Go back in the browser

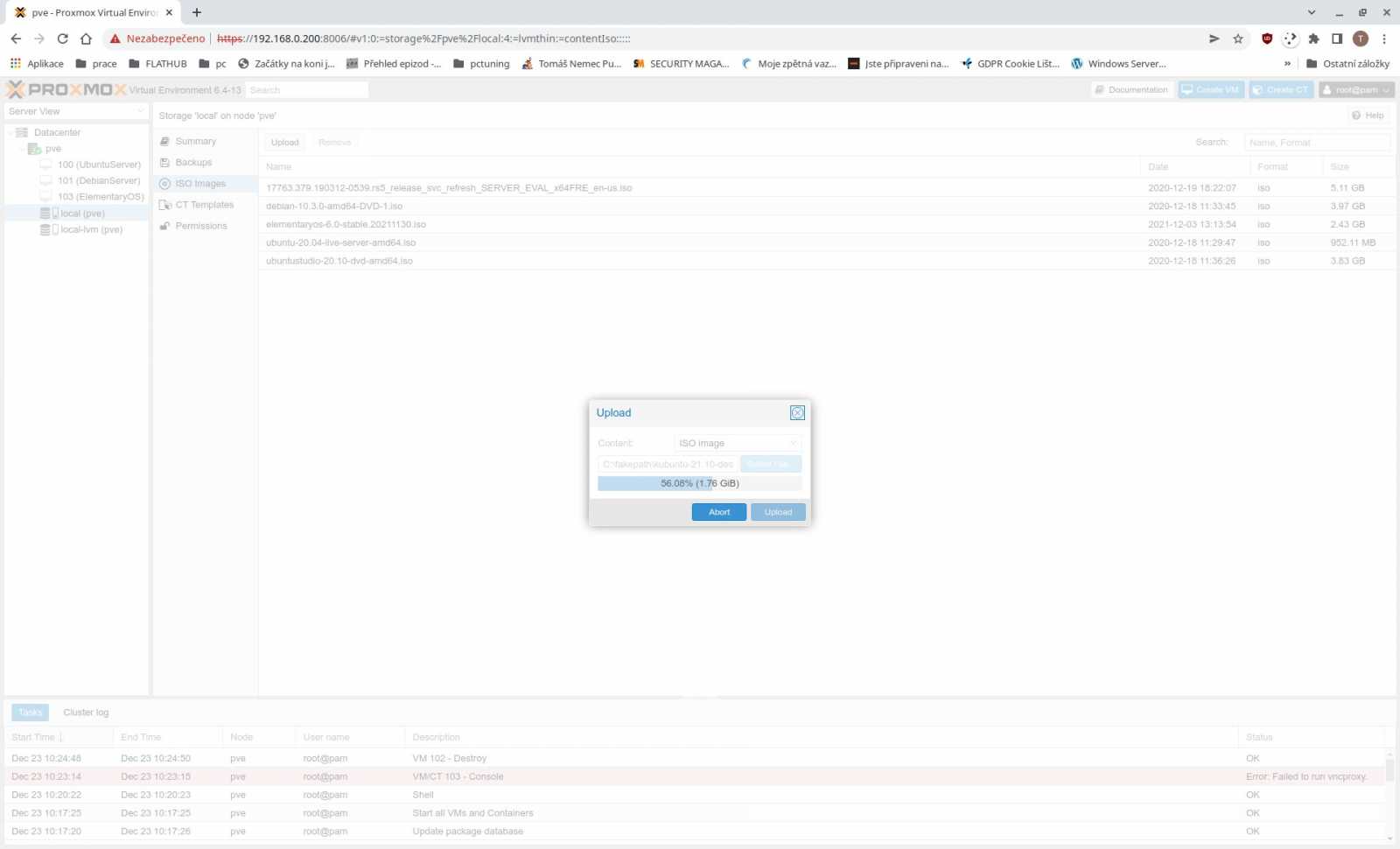(x=16, y=39)
